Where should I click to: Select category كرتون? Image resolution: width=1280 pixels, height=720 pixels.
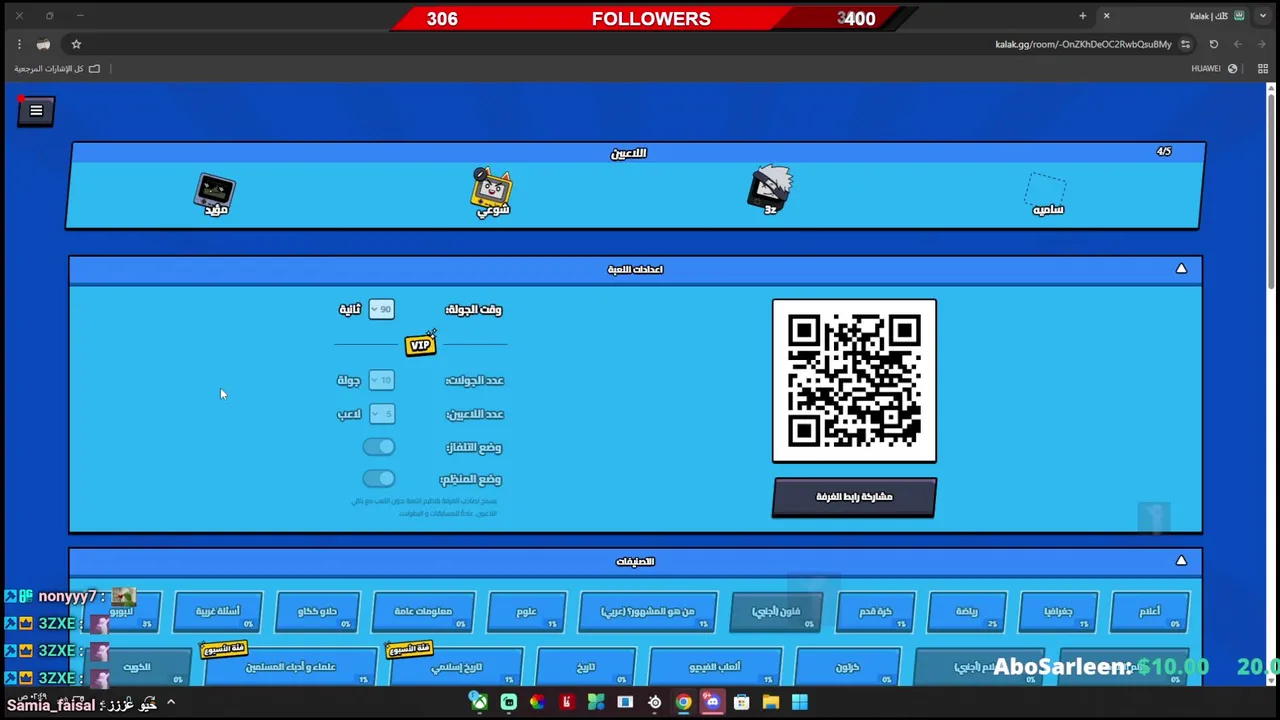click(848, 666)
